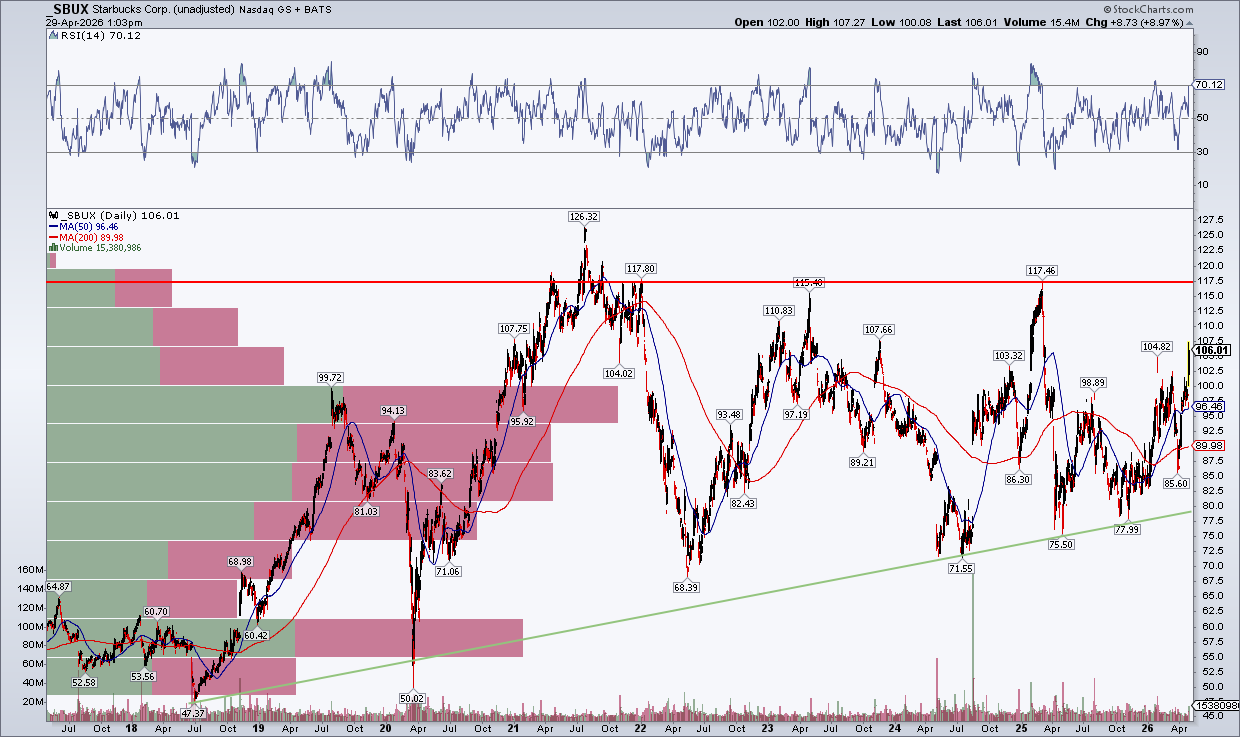Click the green Volume histogram icon

(x=52, y=248)
